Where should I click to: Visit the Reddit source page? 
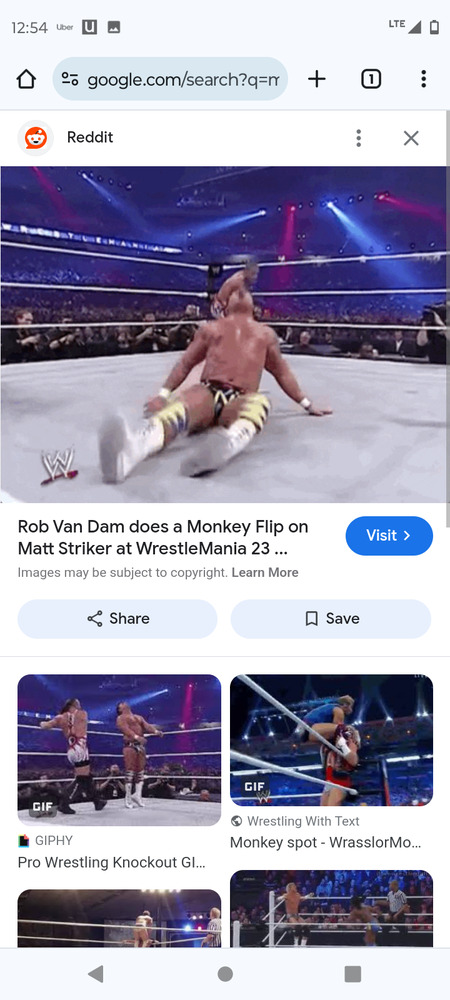(x=389, y=536)
